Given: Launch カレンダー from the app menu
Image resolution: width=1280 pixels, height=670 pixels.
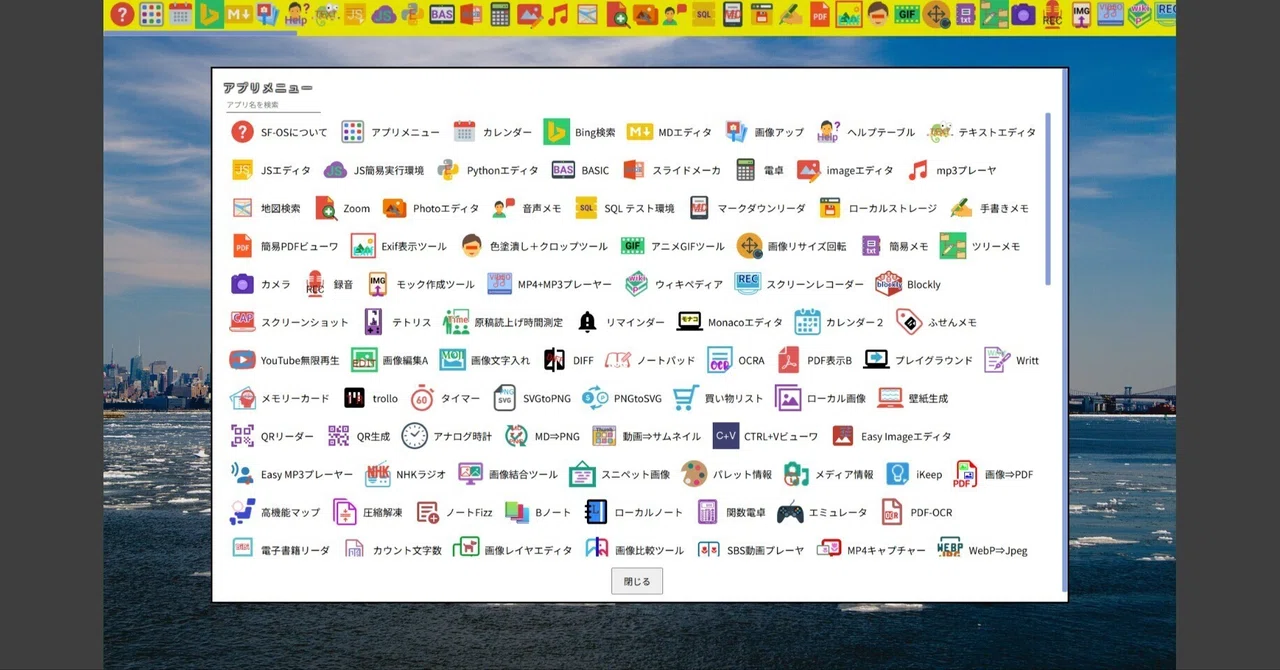Looking at the screenshot, I should tap(492, 132).
